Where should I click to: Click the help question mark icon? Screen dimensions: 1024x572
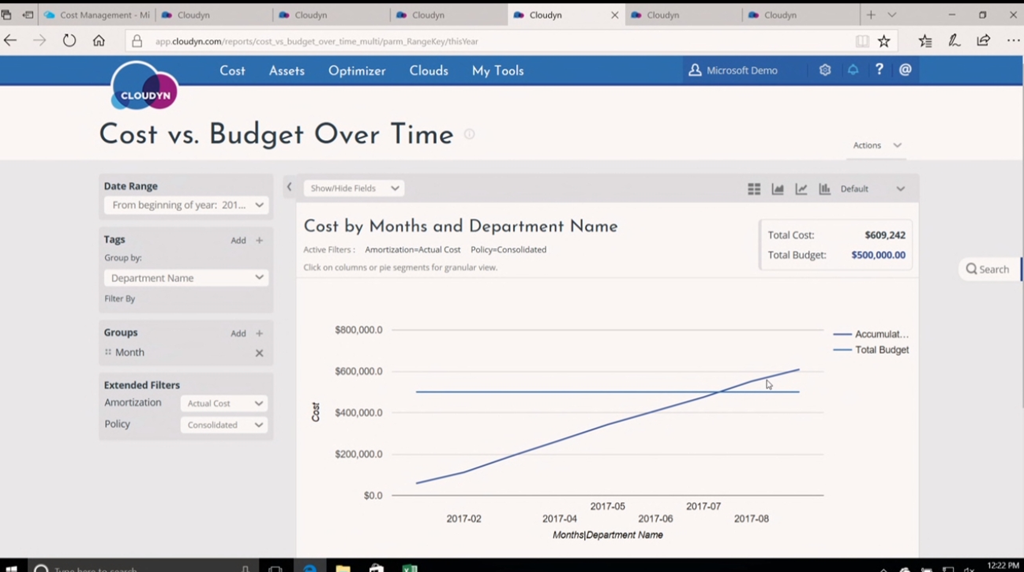(879, 71)
